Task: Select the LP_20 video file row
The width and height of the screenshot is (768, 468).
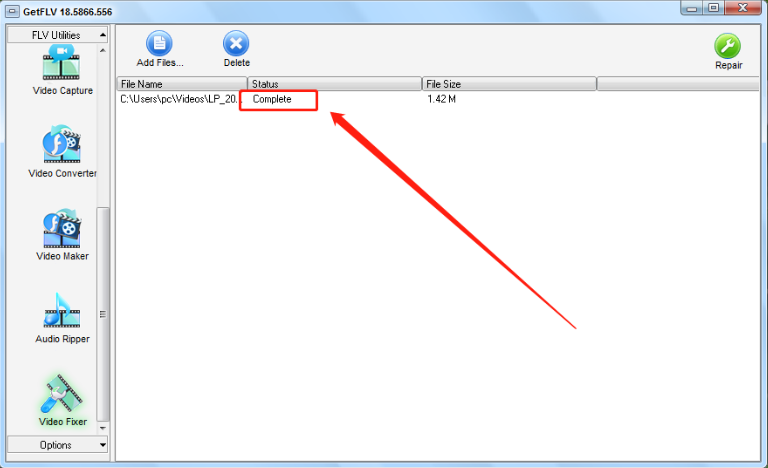Action: [x=437, y=99]
